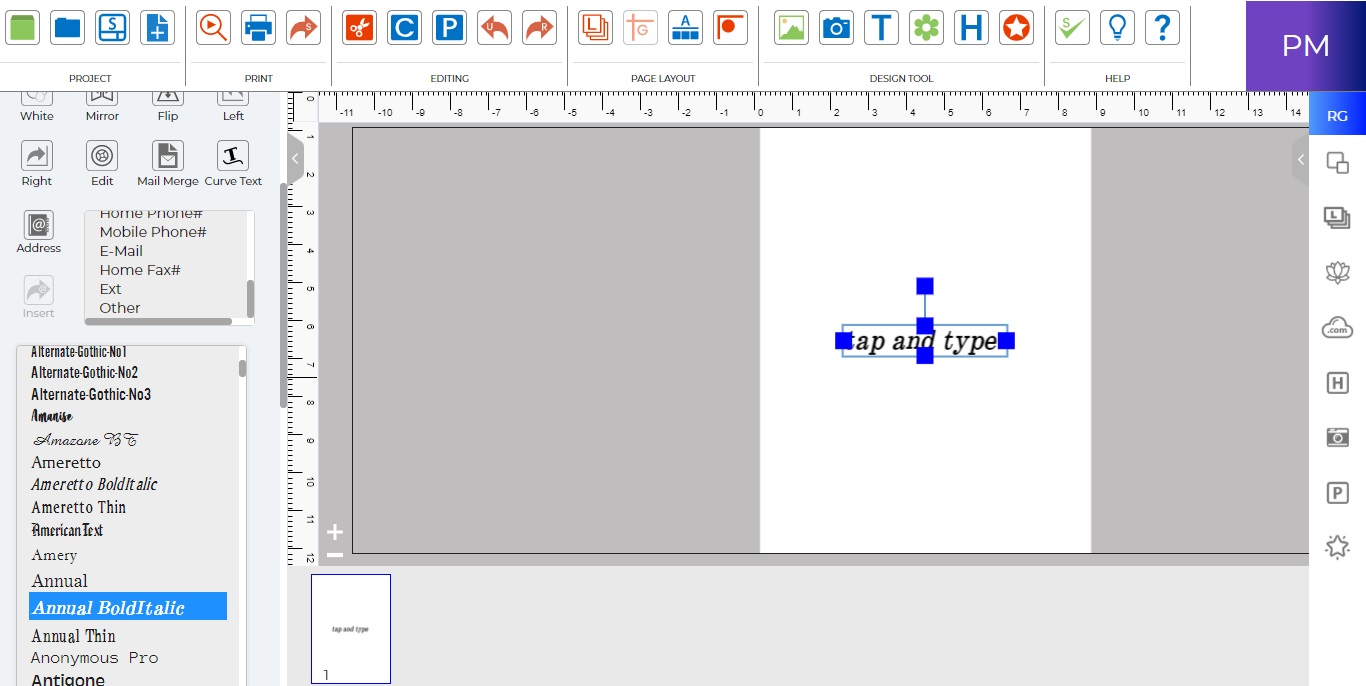1366x686 pixels.
Task: Paste using the blue P icon
Action: point(449,27)
